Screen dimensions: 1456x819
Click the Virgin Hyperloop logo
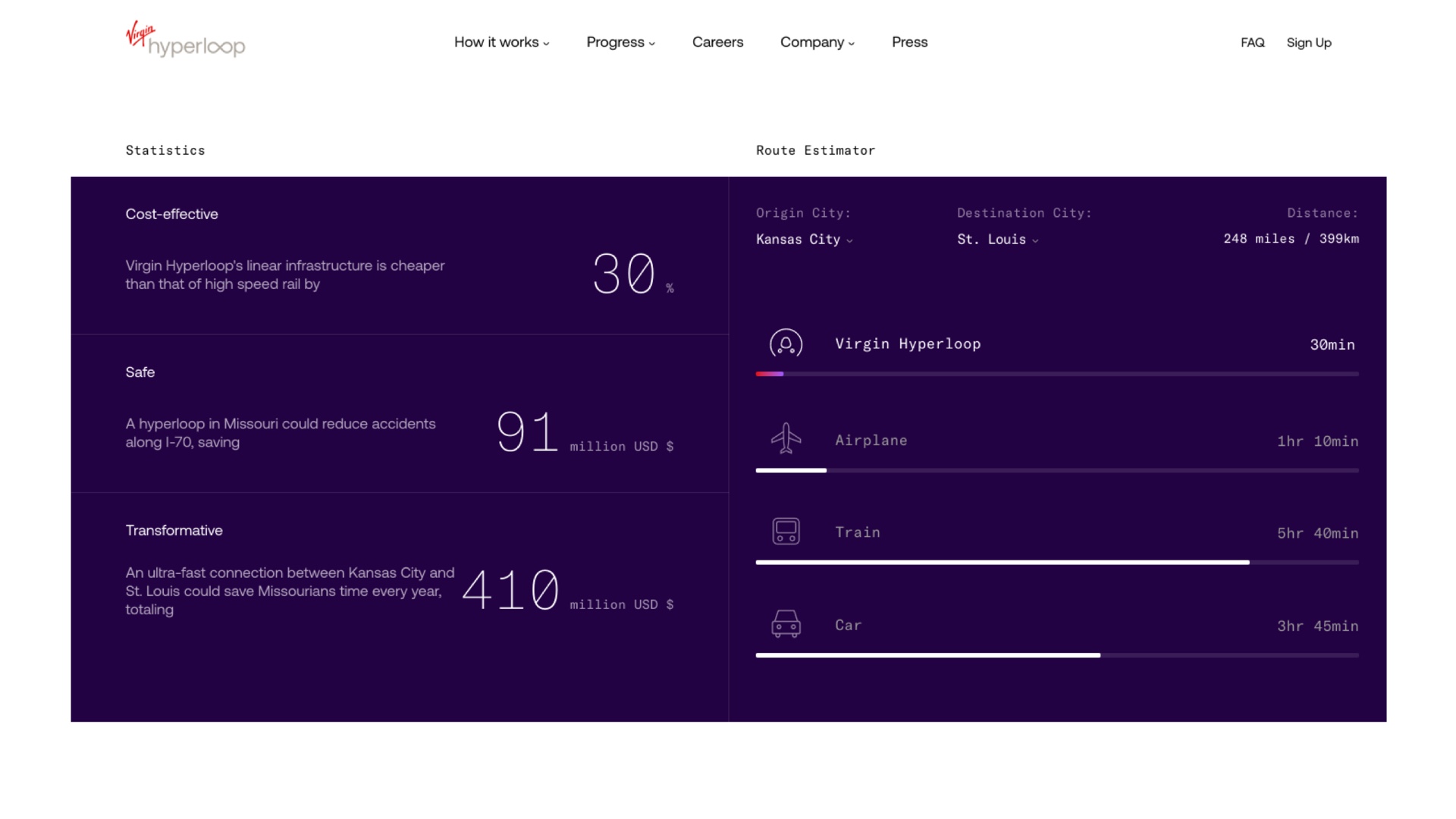(185, 39)
